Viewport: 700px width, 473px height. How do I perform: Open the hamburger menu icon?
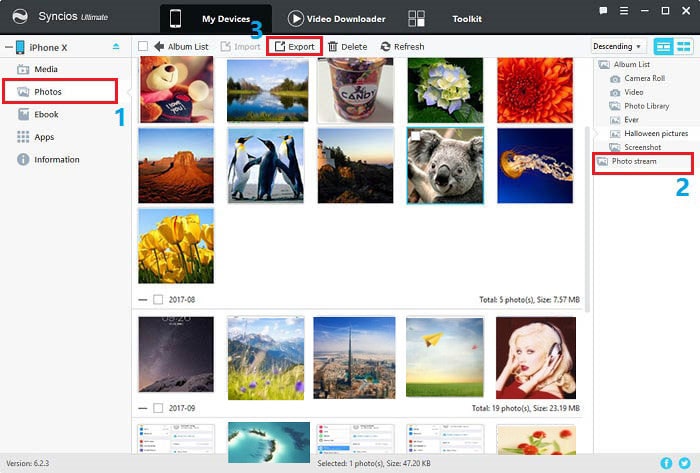click(x=624, y=11)
